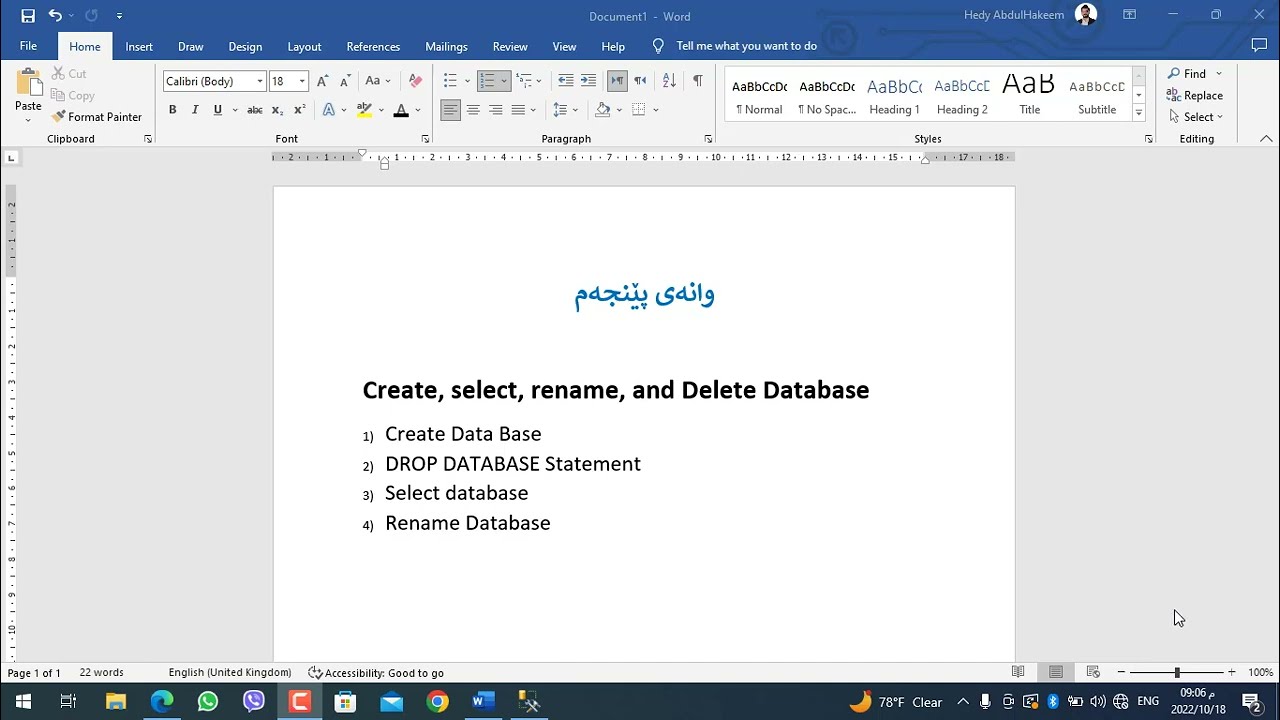Apply the Heading 1 style
The height and width of the screenshot is (720, 1280).
pyautogui.click(x=894, y=96)
